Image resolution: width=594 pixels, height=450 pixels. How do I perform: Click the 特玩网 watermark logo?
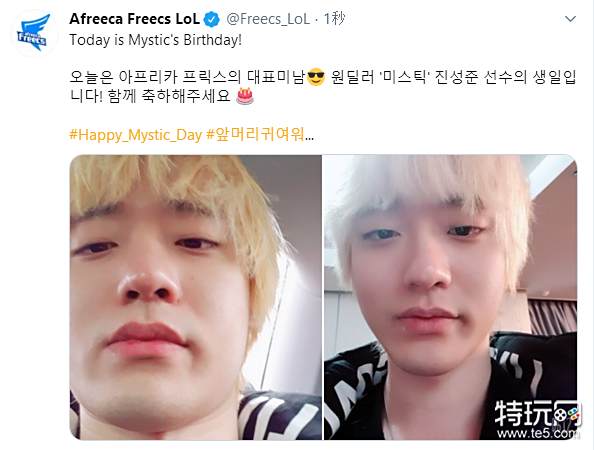click(x=537, y=414)
